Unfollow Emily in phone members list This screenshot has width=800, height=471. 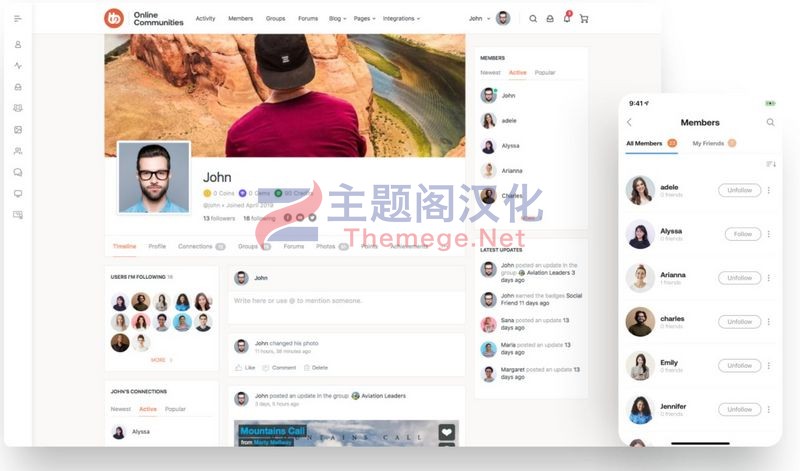tap(740, 366)
